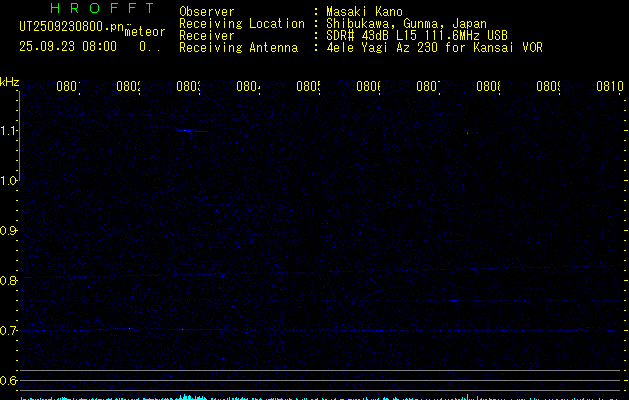Viewport: 629px width, 400px height.
Task: Click the 0810 time marker
Action: [x=609, y=88]
